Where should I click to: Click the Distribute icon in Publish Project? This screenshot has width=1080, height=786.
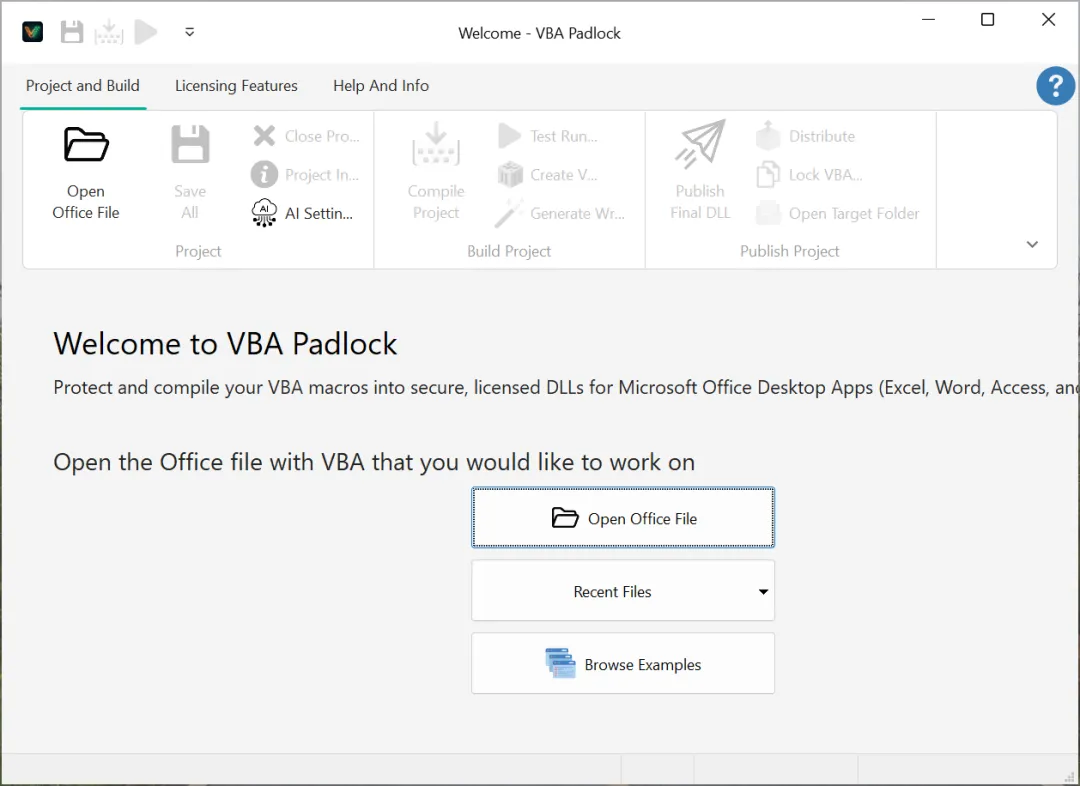click(768, 136)
